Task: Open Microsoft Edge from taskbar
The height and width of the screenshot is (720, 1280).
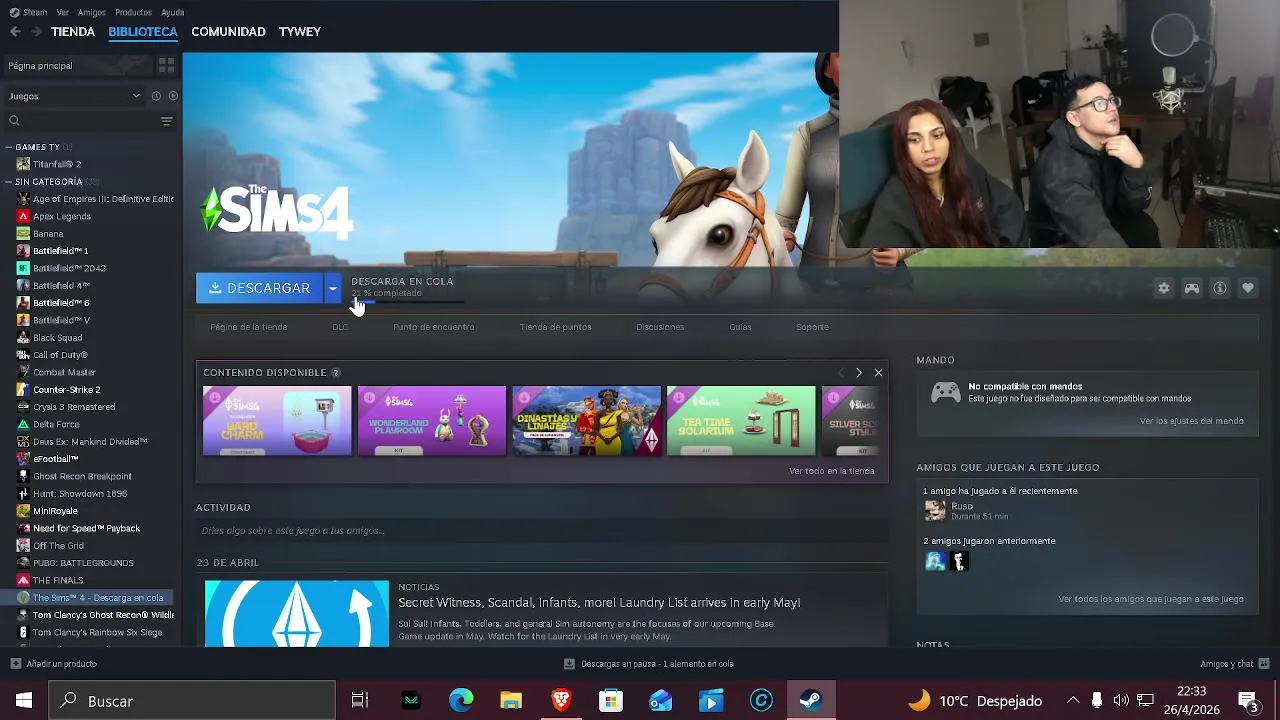Action: [461, 701]
